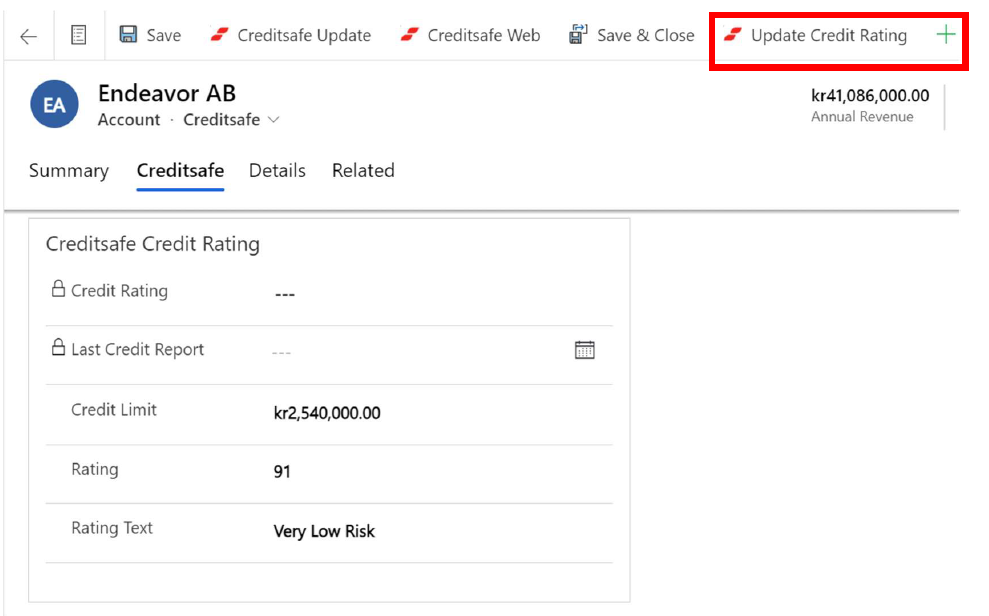
Task: Click the lock icon beside Credit Rating
Action: tap(58, 290)
